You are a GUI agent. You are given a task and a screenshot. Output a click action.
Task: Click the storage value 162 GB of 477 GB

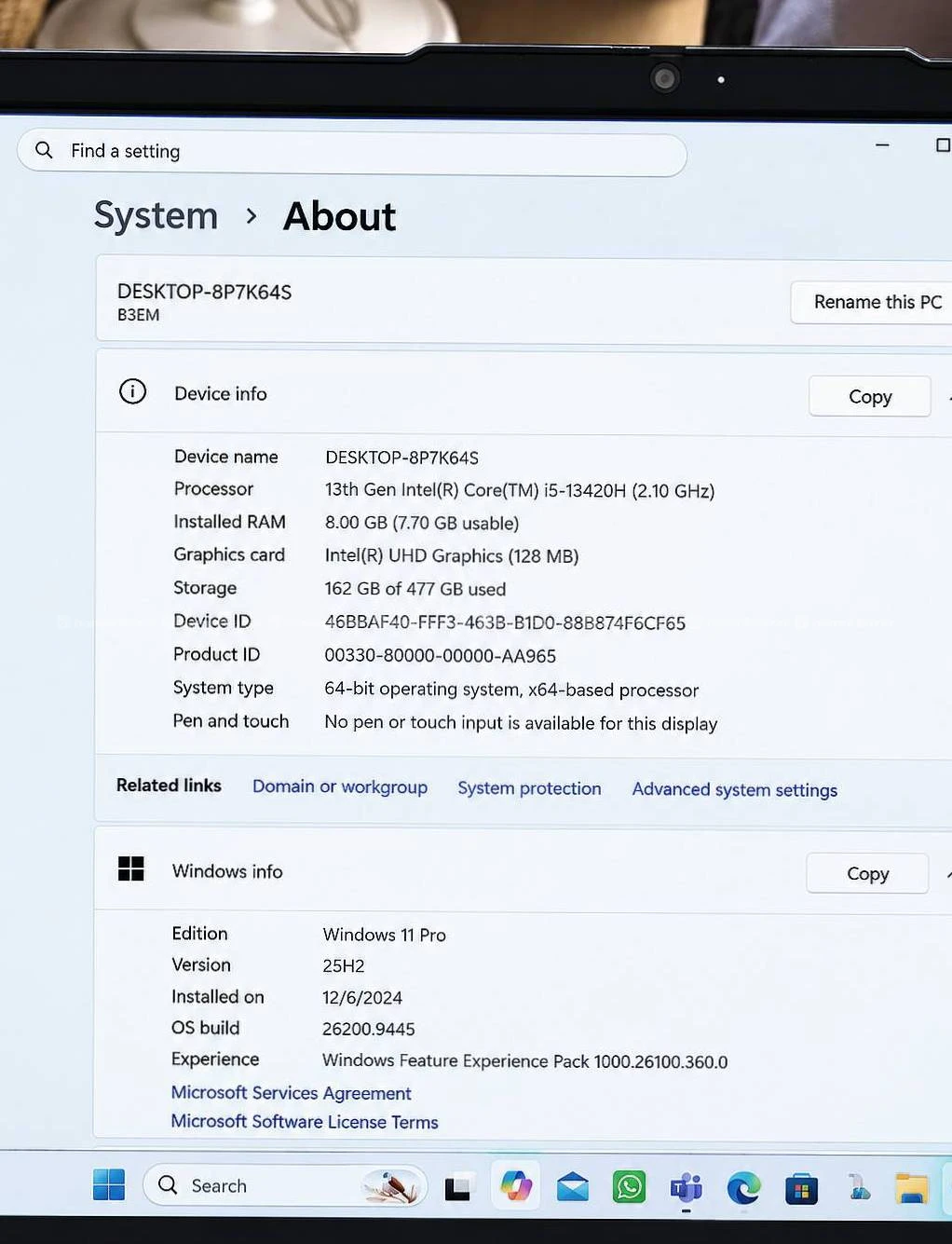coord(415,589)
